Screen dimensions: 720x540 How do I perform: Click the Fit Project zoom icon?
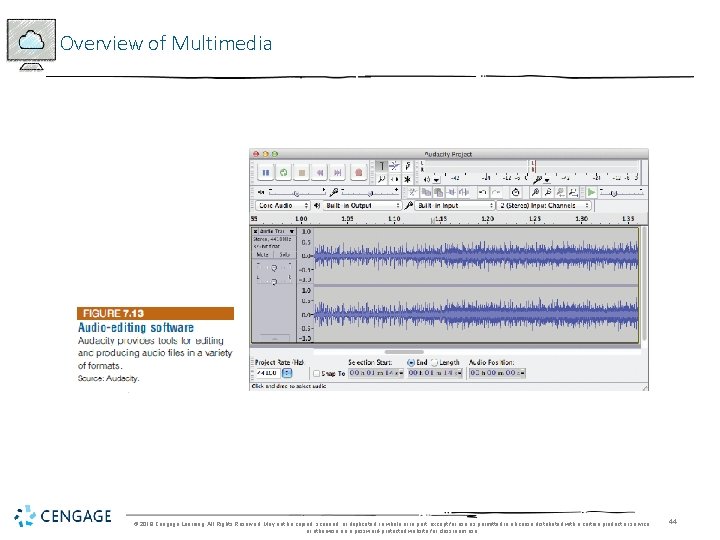tap(573, 192)
